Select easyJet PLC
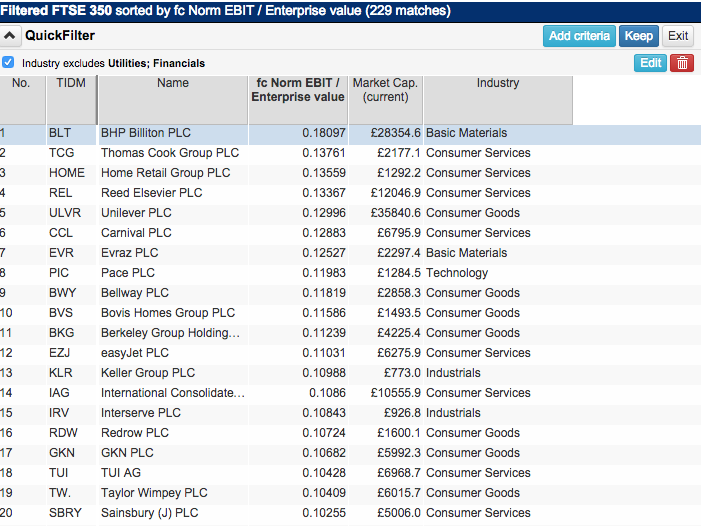The height and width of the screenshot is (526, 701). click(135, 353)
